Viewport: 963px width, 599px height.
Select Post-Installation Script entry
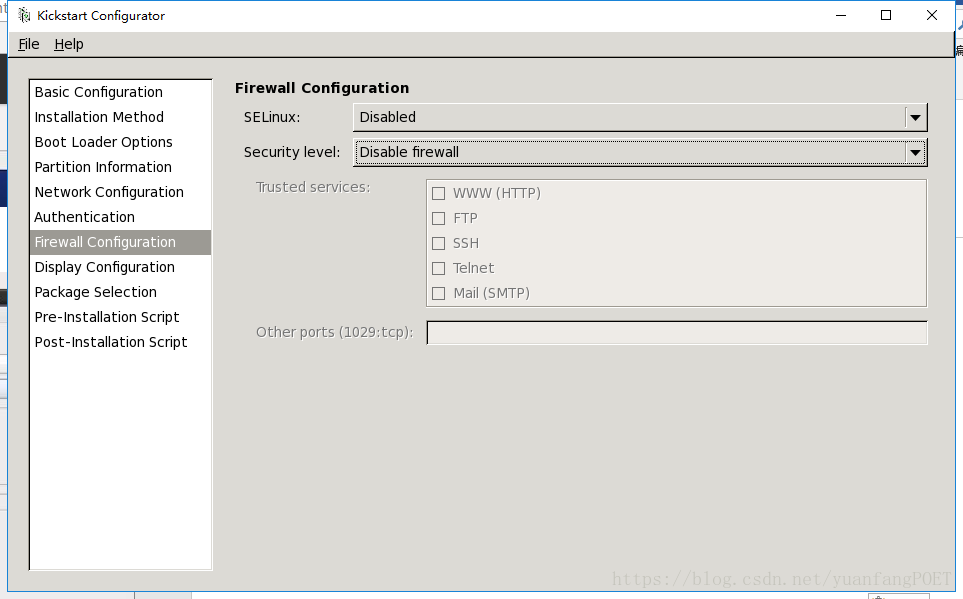point(120,342)
